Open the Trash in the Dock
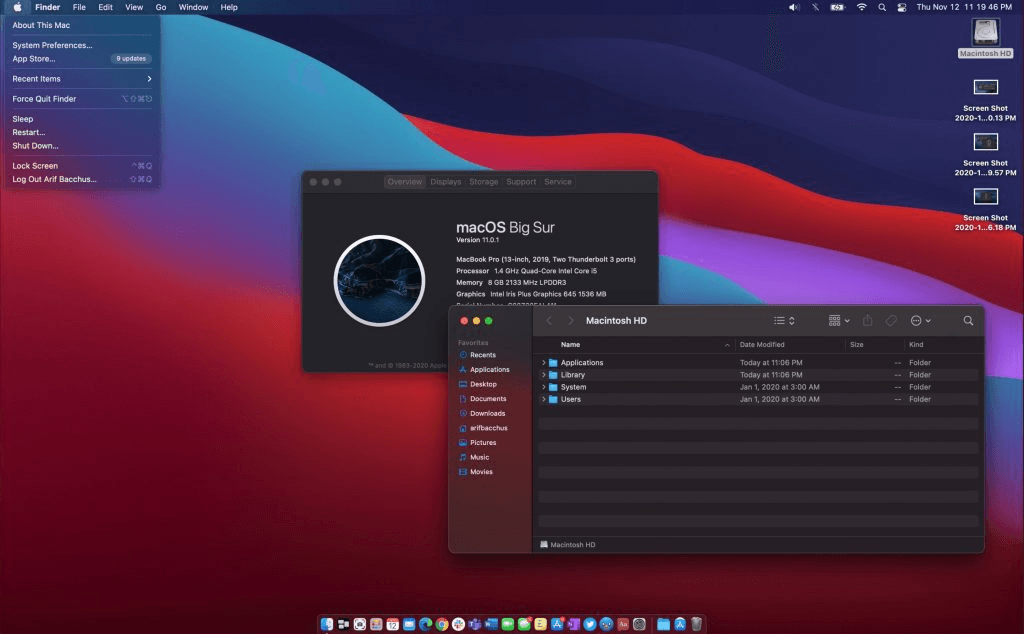The width and height of the screenshot is (1024, 634). tap(696, 624)
